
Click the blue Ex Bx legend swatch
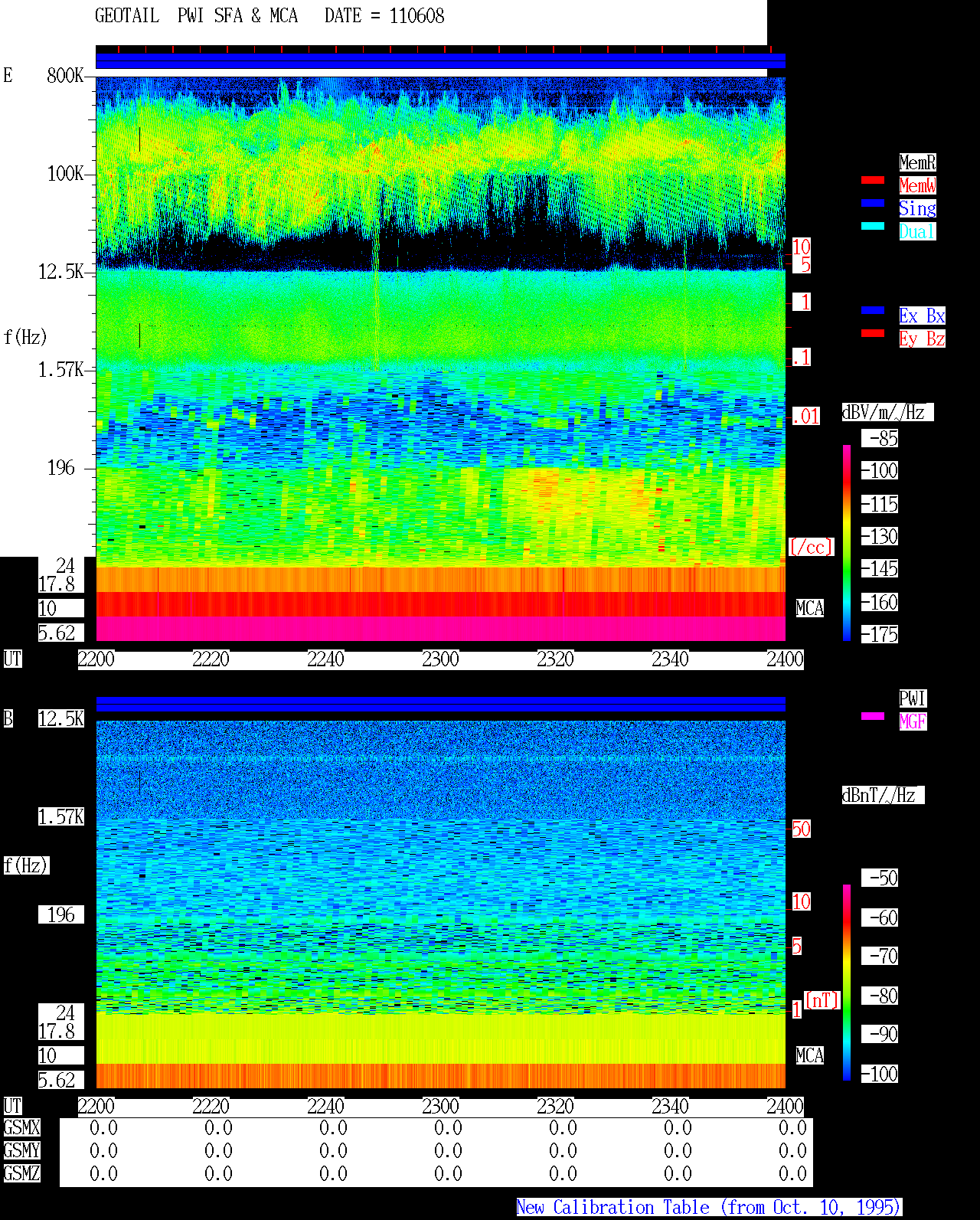click(x=873, y=310)
